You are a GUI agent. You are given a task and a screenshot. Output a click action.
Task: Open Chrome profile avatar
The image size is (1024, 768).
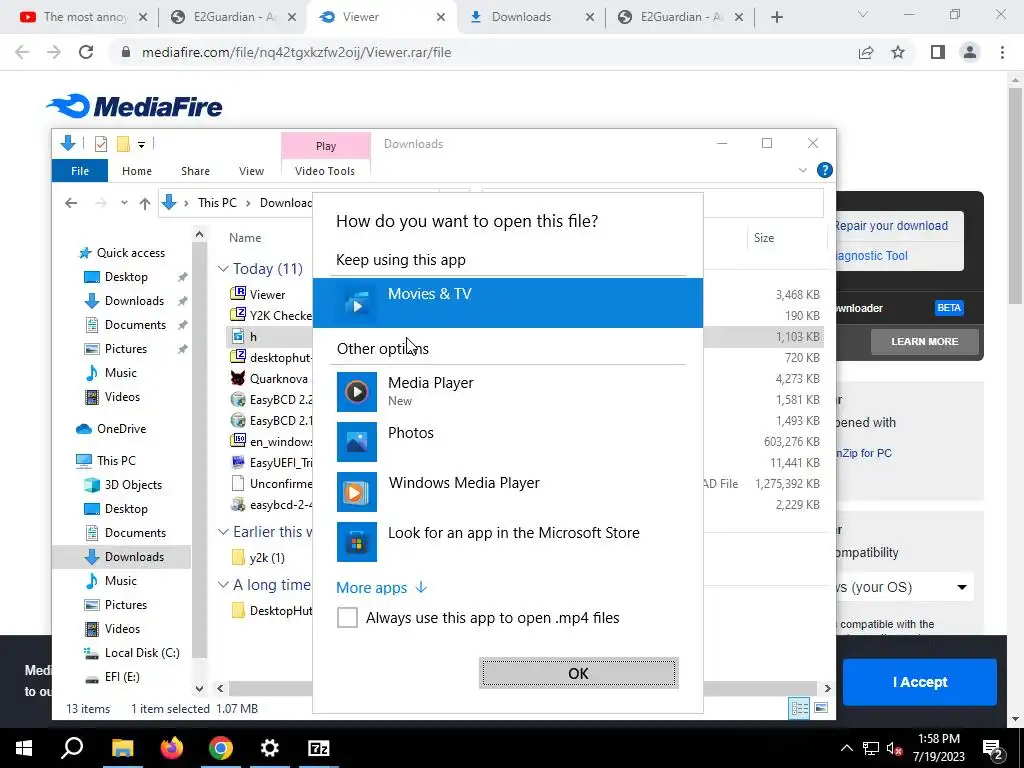pos(970,52)
